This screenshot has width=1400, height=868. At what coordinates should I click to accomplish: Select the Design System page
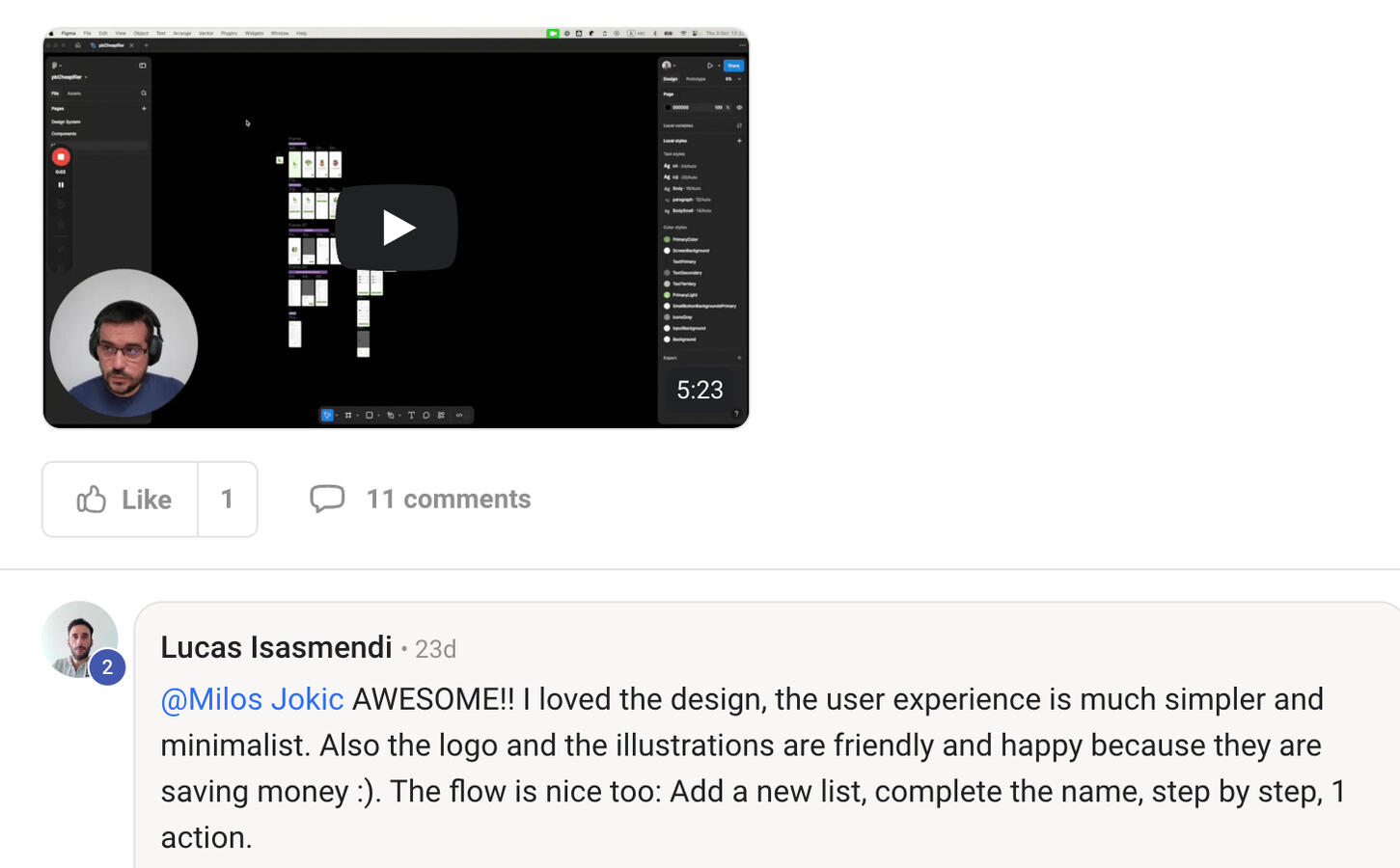click(67, 122)
